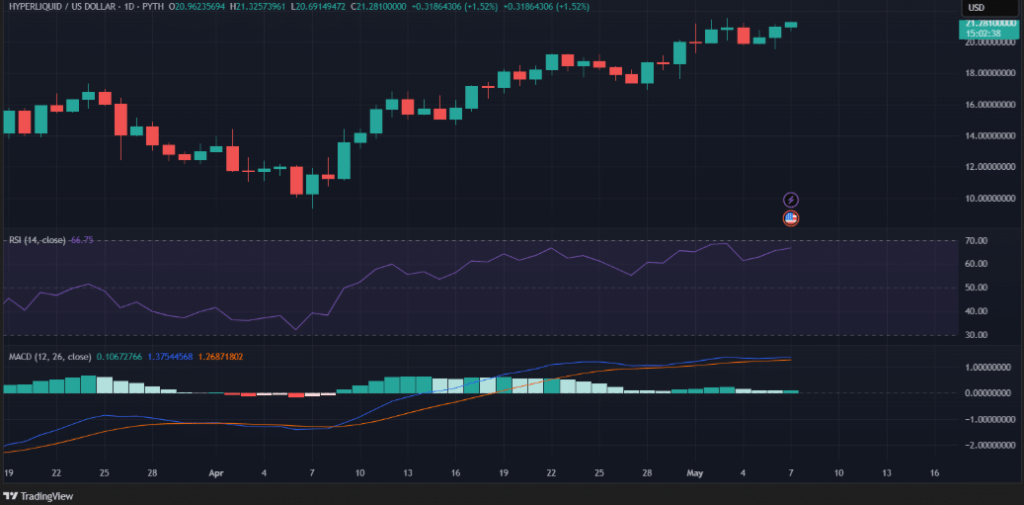Viewport: 1024px width, 505px height.
Task: Click the 10.00 price axis label
Action: point(991,198)
